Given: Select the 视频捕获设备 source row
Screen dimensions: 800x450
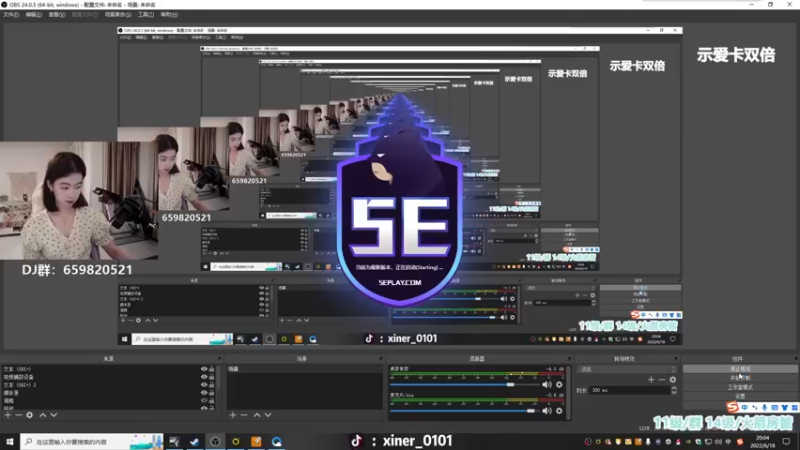Looking at the screenshot, I should point(100,377).
